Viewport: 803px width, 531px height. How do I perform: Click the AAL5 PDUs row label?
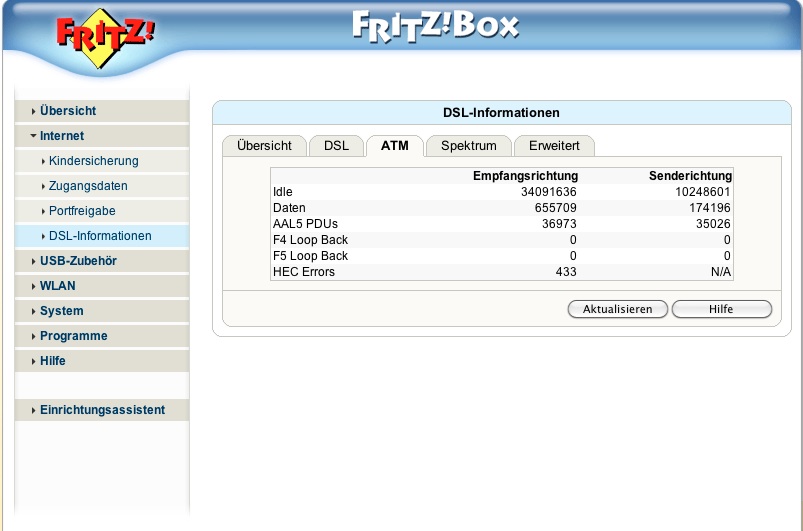pos(305,224)
